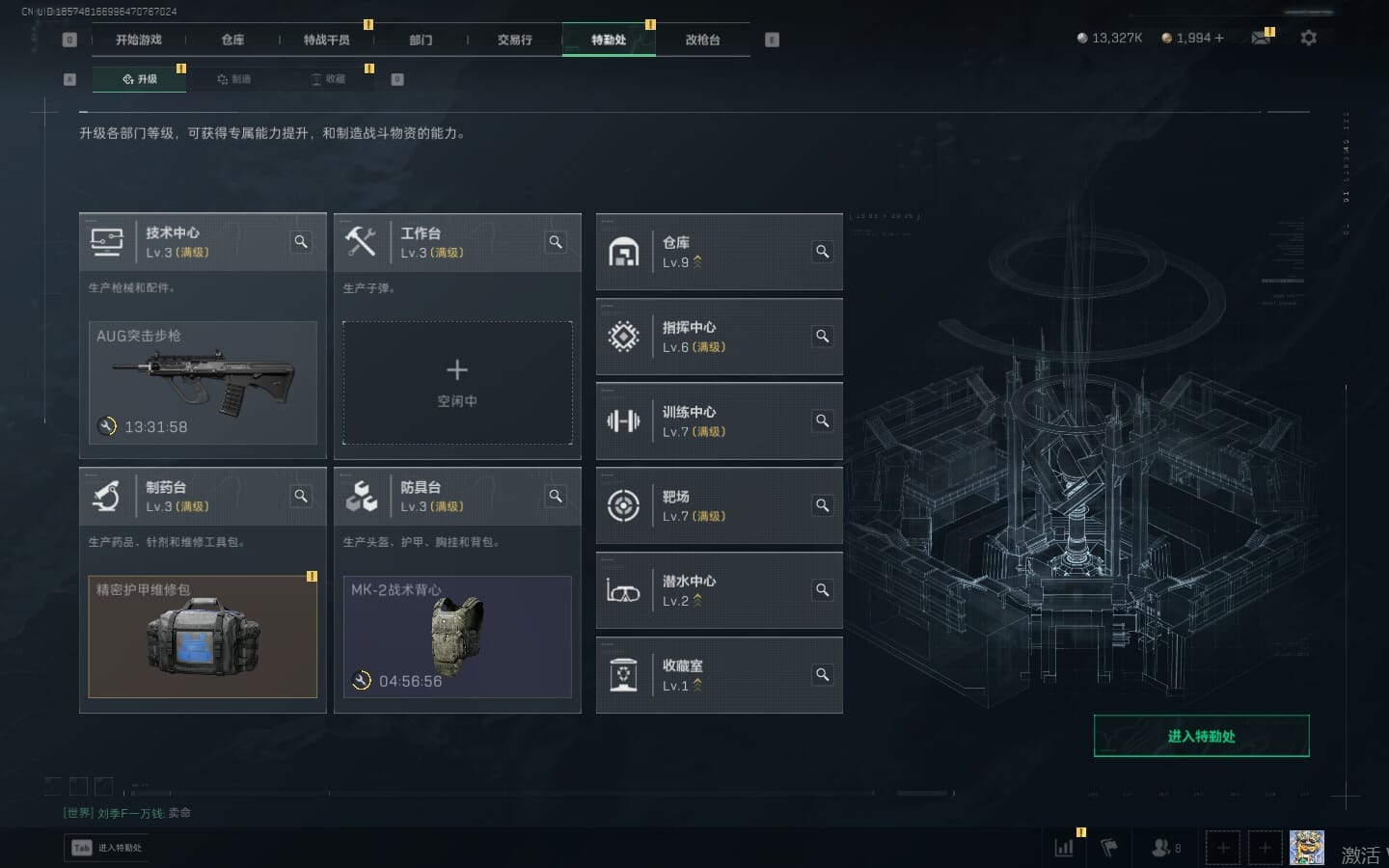This screenshot has width=1389, height=868.
Task: Open friends list icon showing 8
Action: pos(1166,848)
